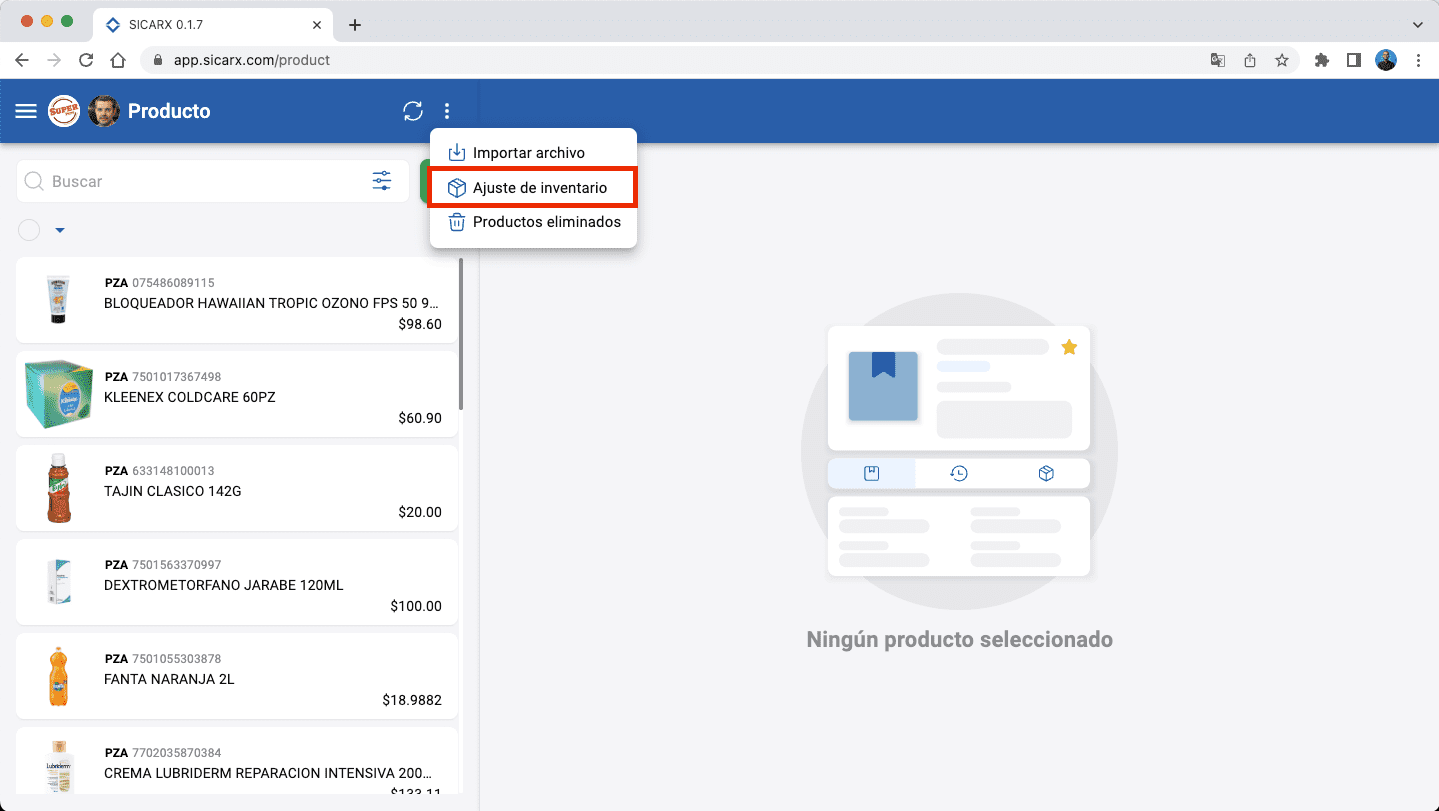Bookmark the page with the star toggle
The image size is (1439, 811).
click(x=1282, y=60)
